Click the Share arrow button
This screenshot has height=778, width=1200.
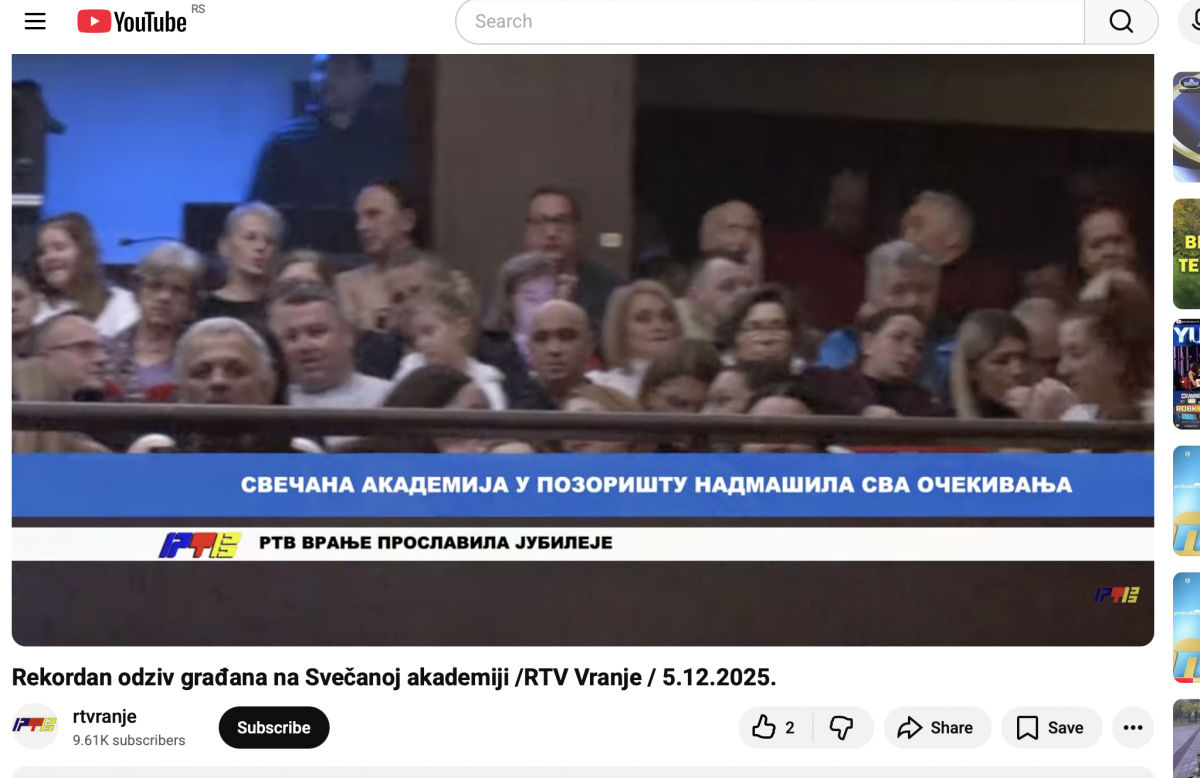click(935, 728)
